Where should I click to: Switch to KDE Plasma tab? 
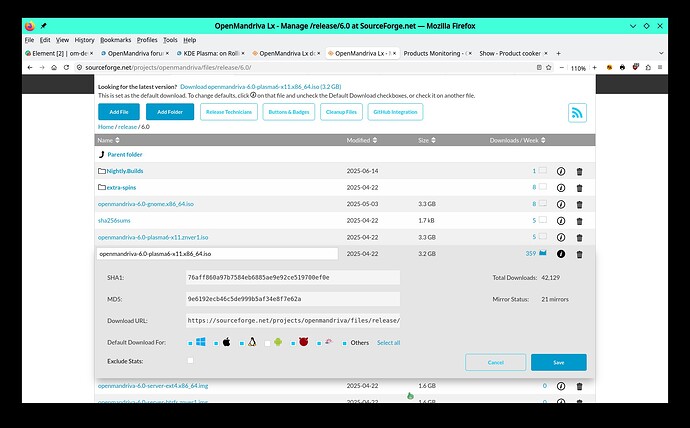tap(209, 53)
